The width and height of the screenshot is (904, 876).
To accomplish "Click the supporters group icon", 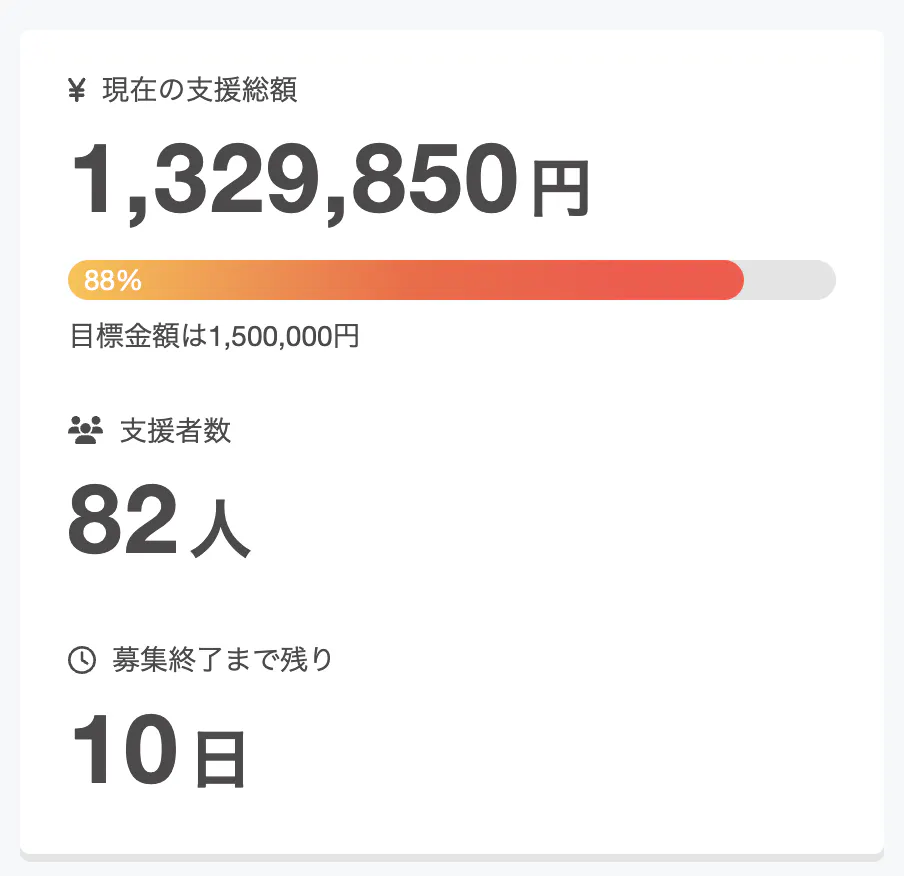I will point(86,431).
